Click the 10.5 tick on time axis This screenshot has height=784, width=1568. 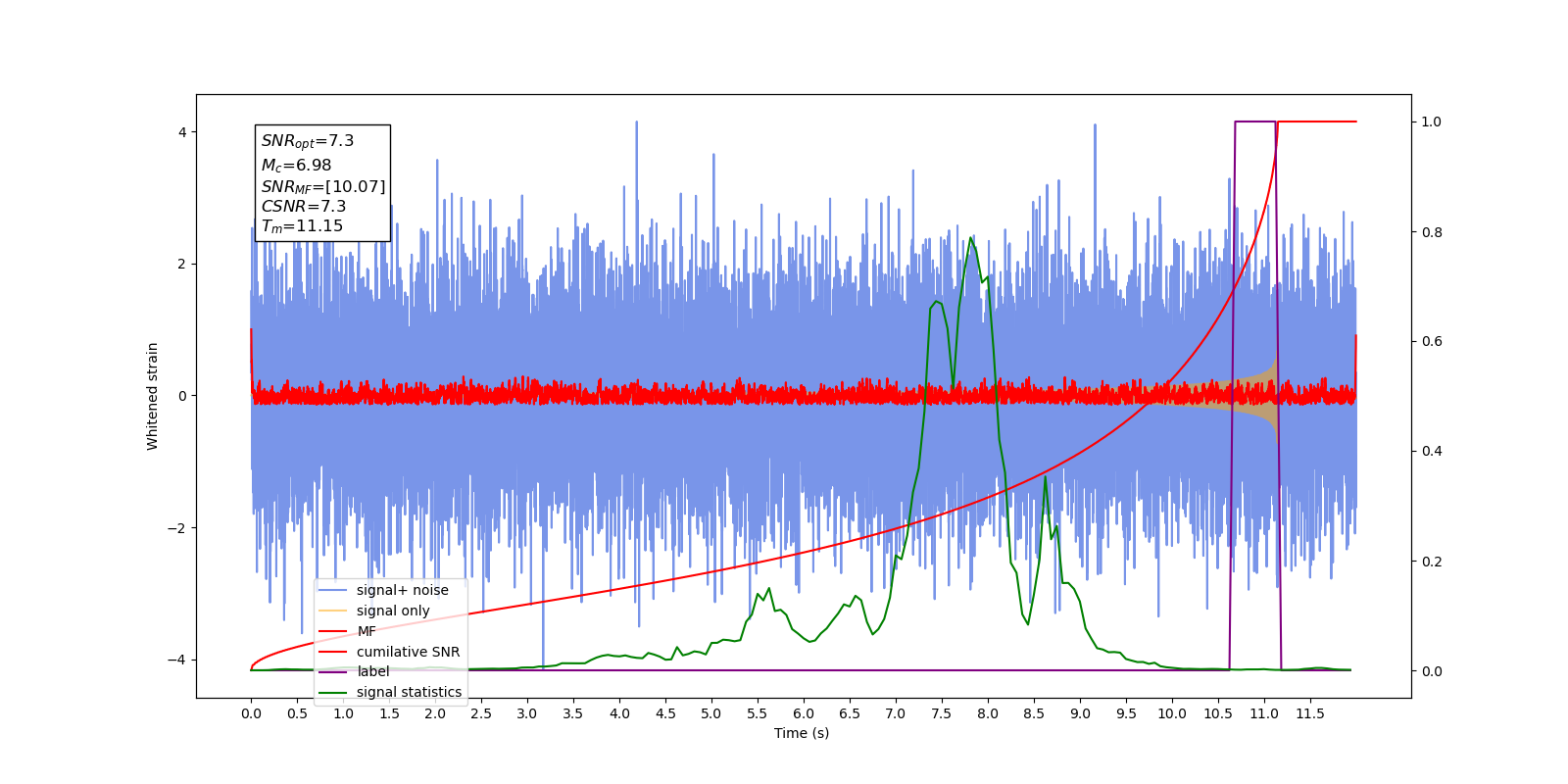coord(1218,713)
